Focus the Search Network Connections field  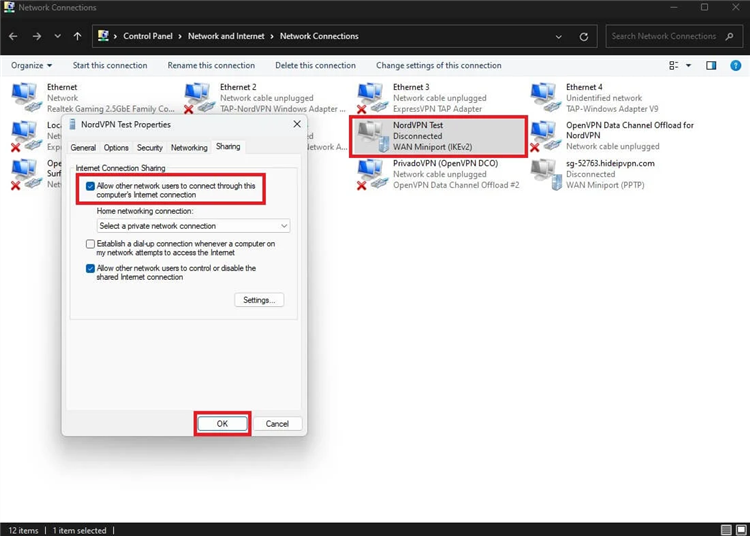[x=673, y=36]
